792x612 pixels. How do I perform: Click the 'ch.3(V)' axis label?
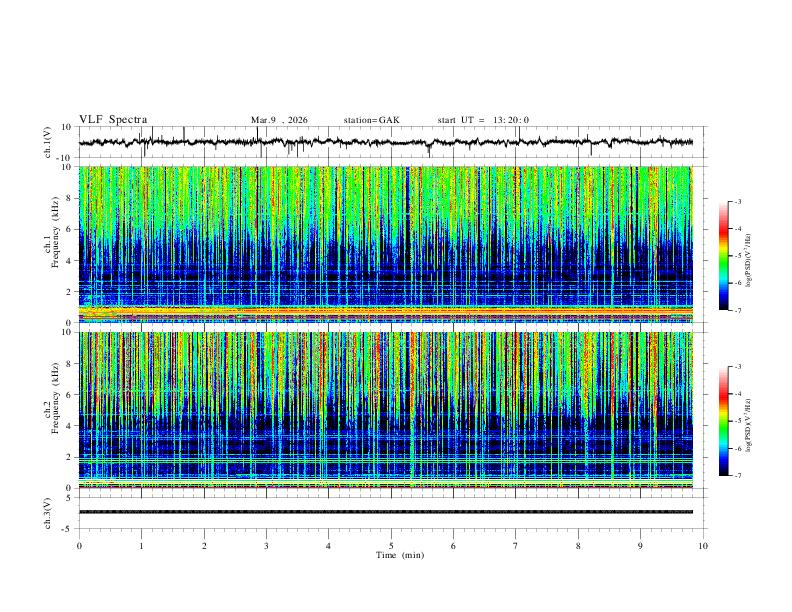click(48, 513)
